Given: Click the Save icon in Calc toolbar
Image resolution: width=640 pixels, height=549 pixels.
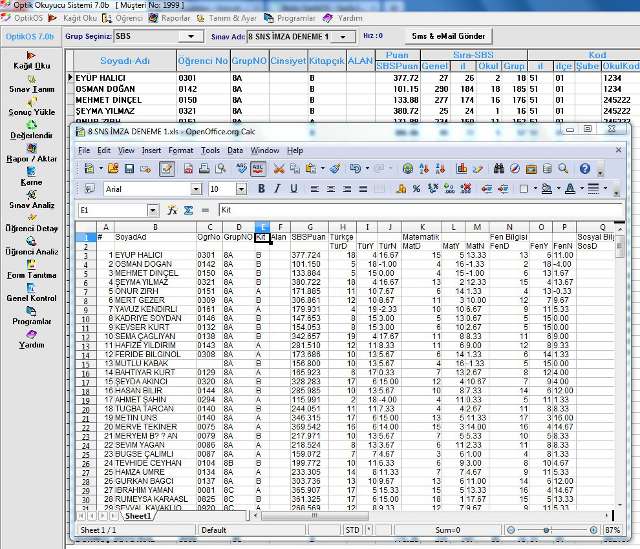Looking at the screenshot, I should tap(129, 169).
